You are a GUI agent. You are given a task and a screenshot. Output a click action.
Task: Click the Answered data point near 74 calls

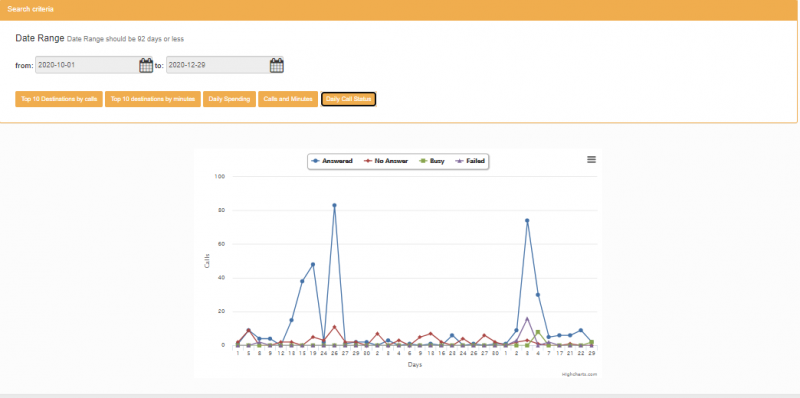[x=527, y=220]
